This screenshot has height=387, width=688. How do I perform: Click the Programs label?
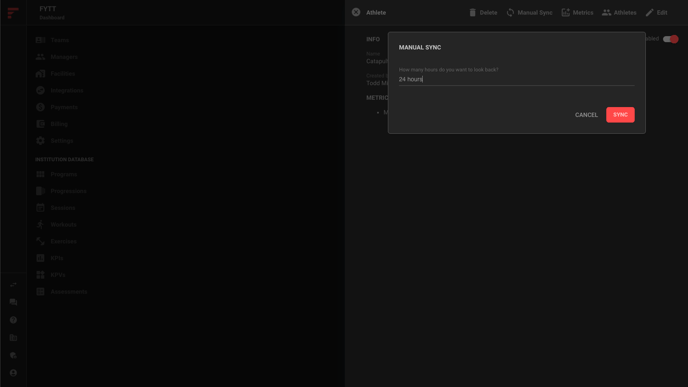(64, 174)
